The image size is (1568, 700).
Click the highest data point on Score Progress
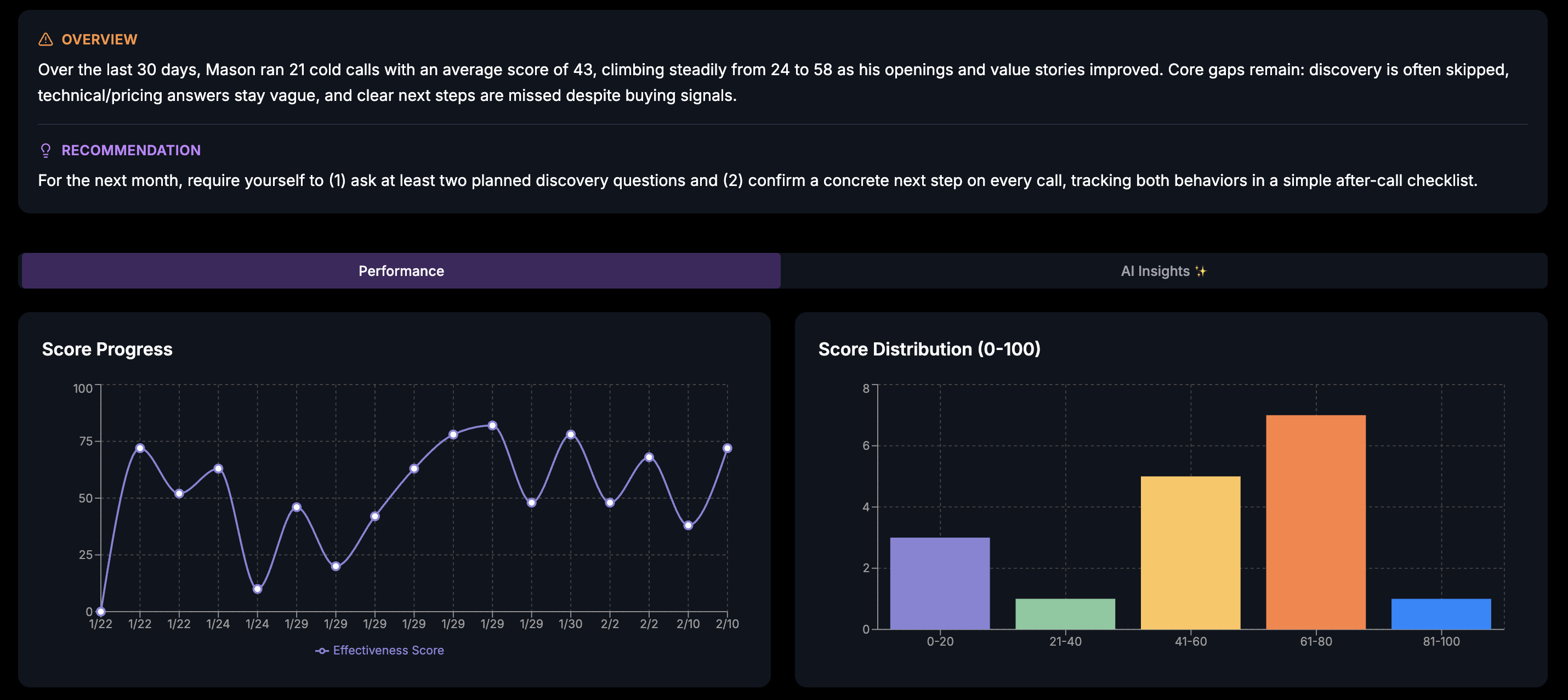tap(492, 425)
